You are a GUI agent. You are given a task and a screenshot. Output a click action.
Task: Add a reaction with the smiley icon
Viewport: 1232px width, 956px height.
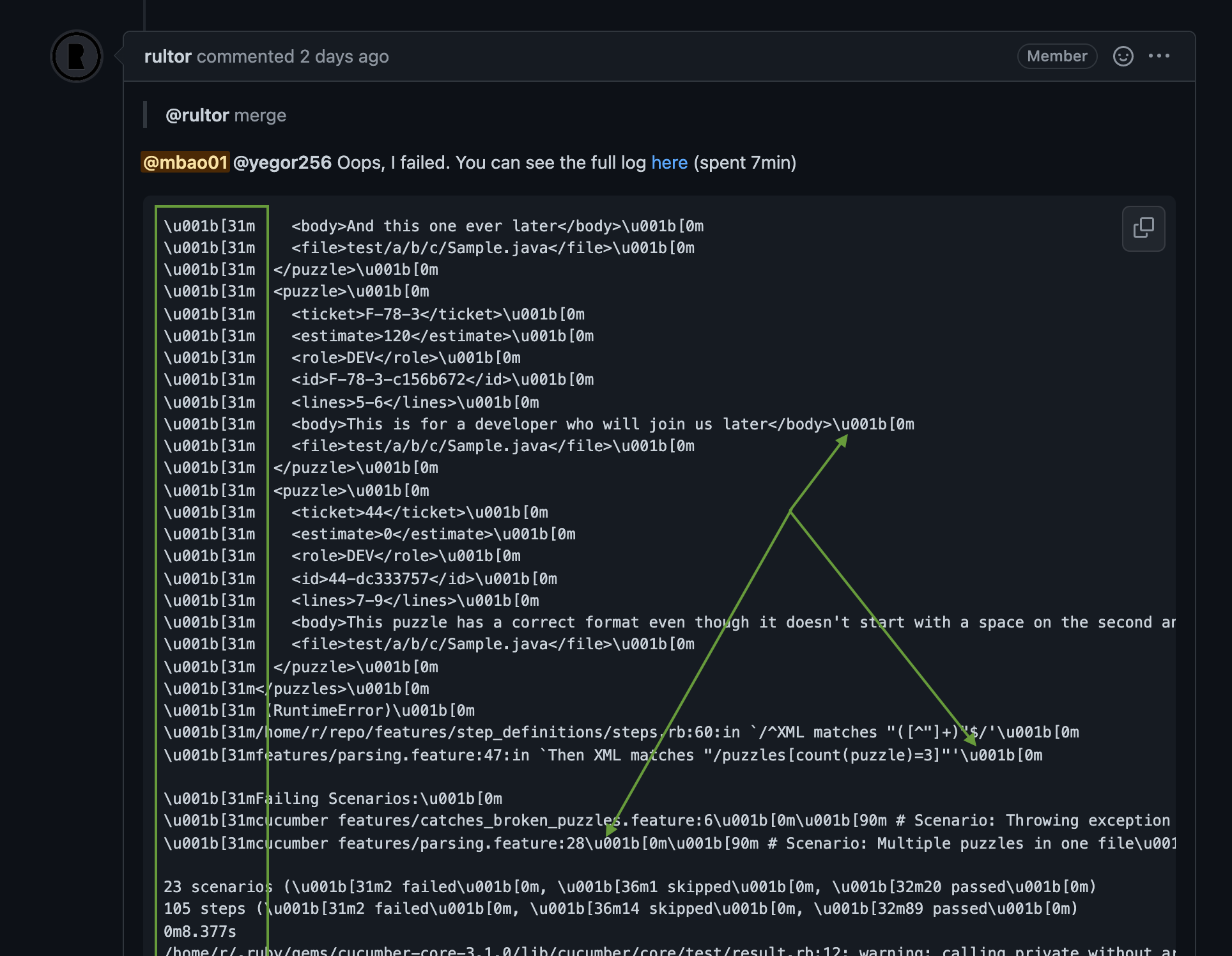click(1123, 56)
